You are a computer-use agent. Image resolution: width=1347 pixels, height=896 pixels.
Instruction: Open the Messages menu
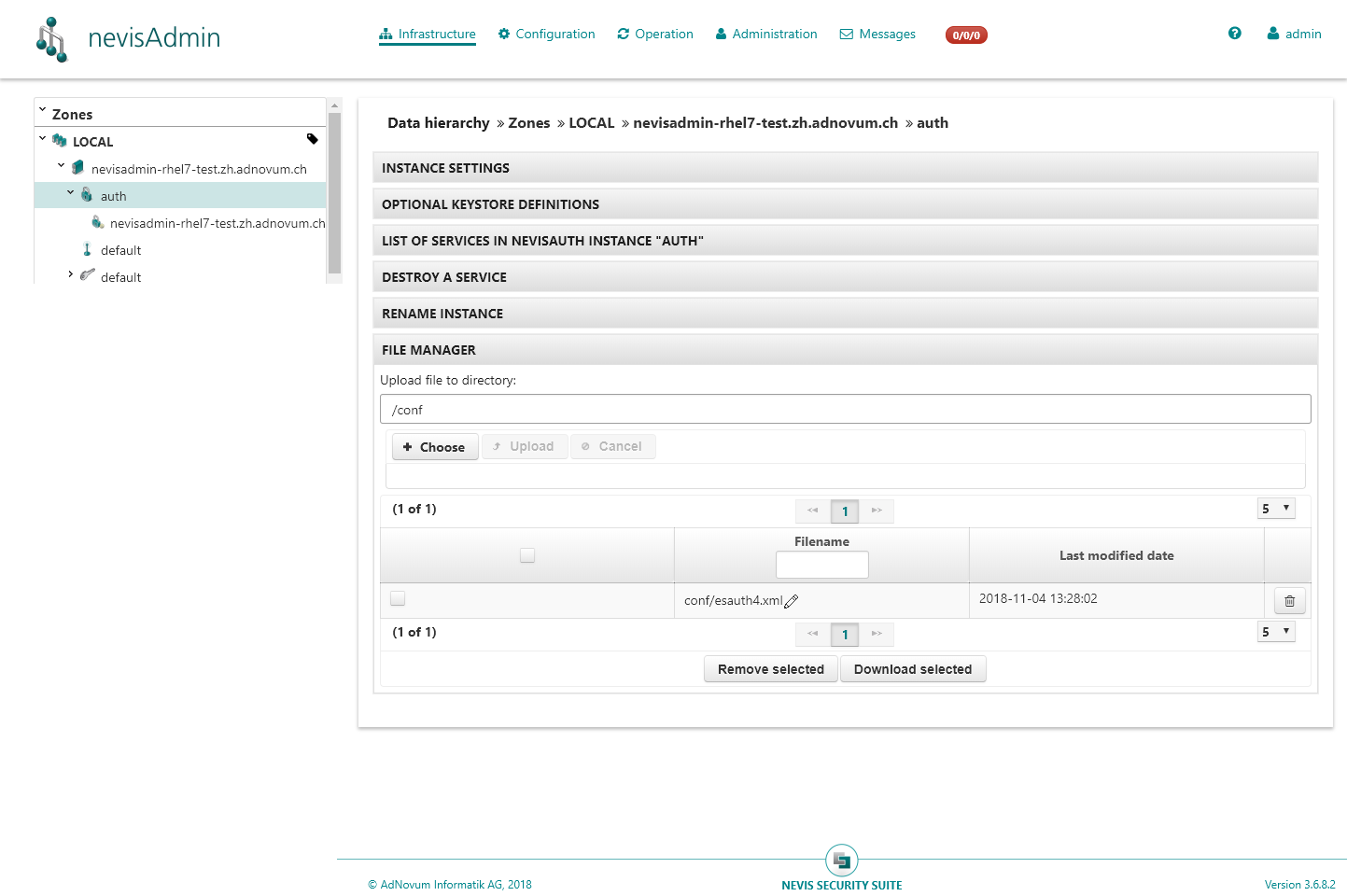pos(877,35)
